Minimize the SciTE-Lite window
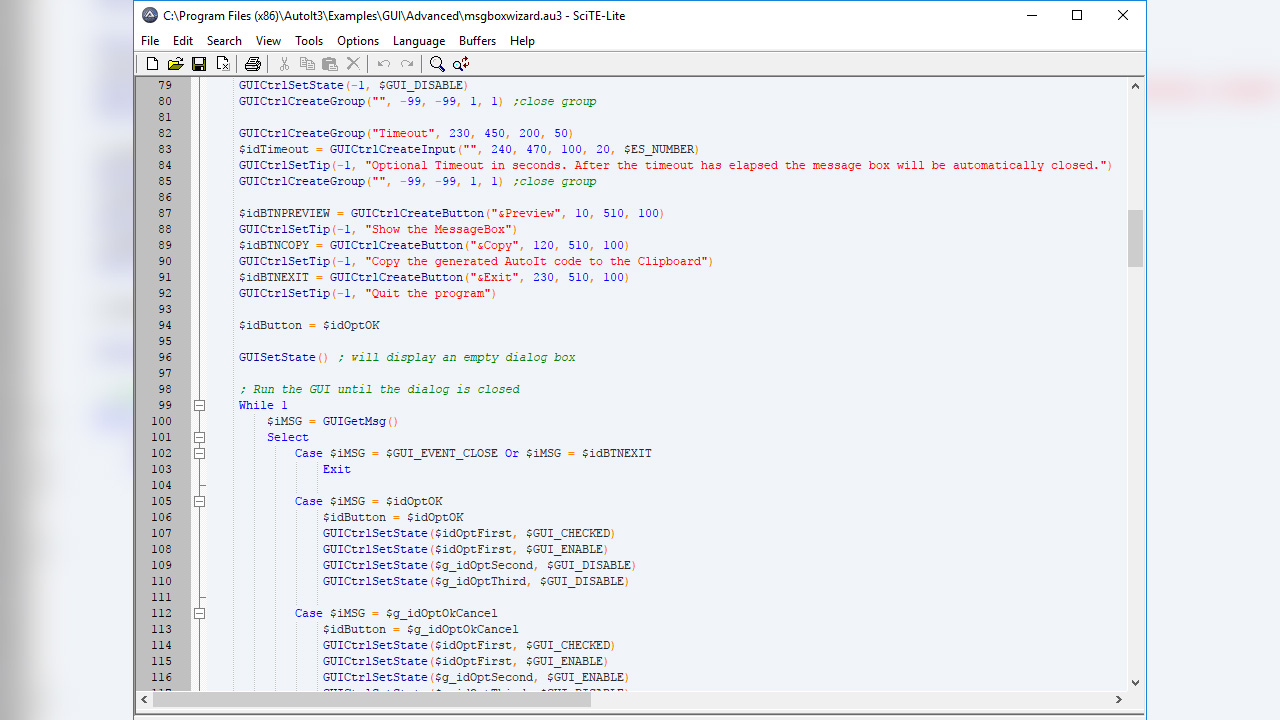Viewport: 1280px width, 720px height. click(x=1031, y=15)
